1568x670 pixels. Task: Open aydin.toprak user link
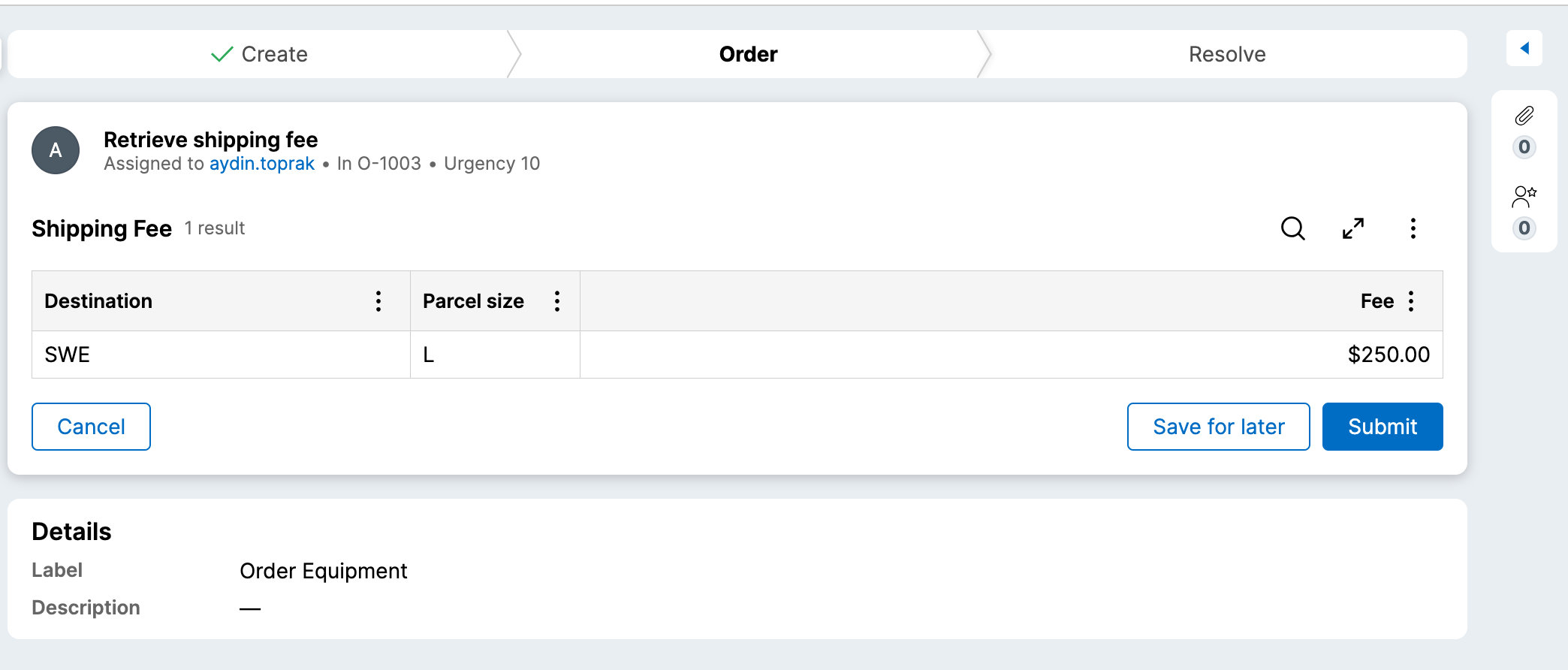click(261, 164)
